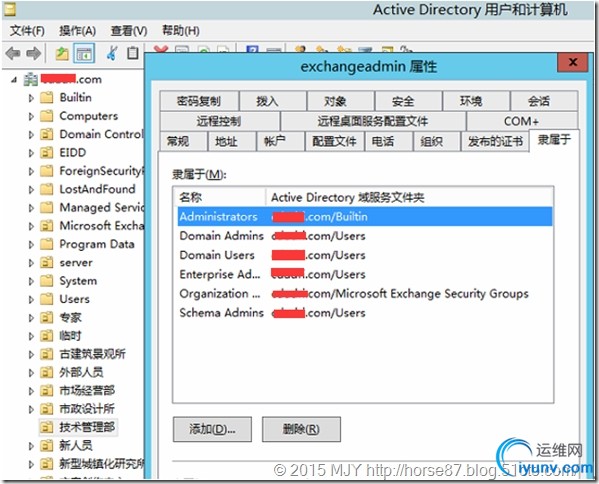599x484 pixels.
Task: Click the folder icon next to Builtin
Action: coord(47,98)
